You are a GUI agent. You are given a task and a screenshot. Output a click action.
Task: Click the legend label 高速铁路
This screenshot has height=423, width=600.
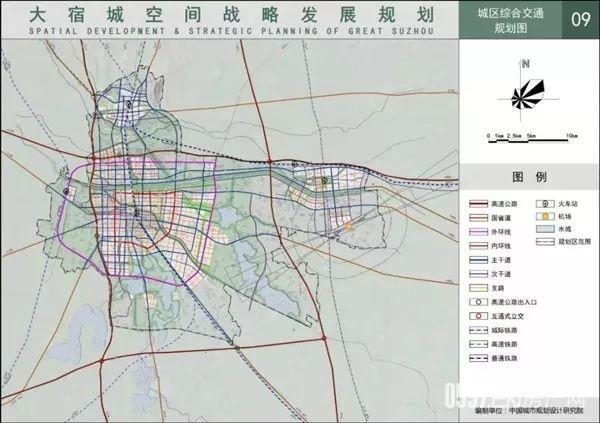pyautogui.click(x=504, y=344)
